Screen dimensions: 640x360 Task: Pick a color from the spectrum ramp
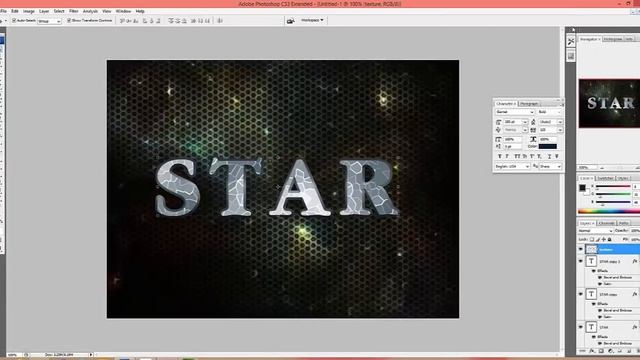click(609, 211)
